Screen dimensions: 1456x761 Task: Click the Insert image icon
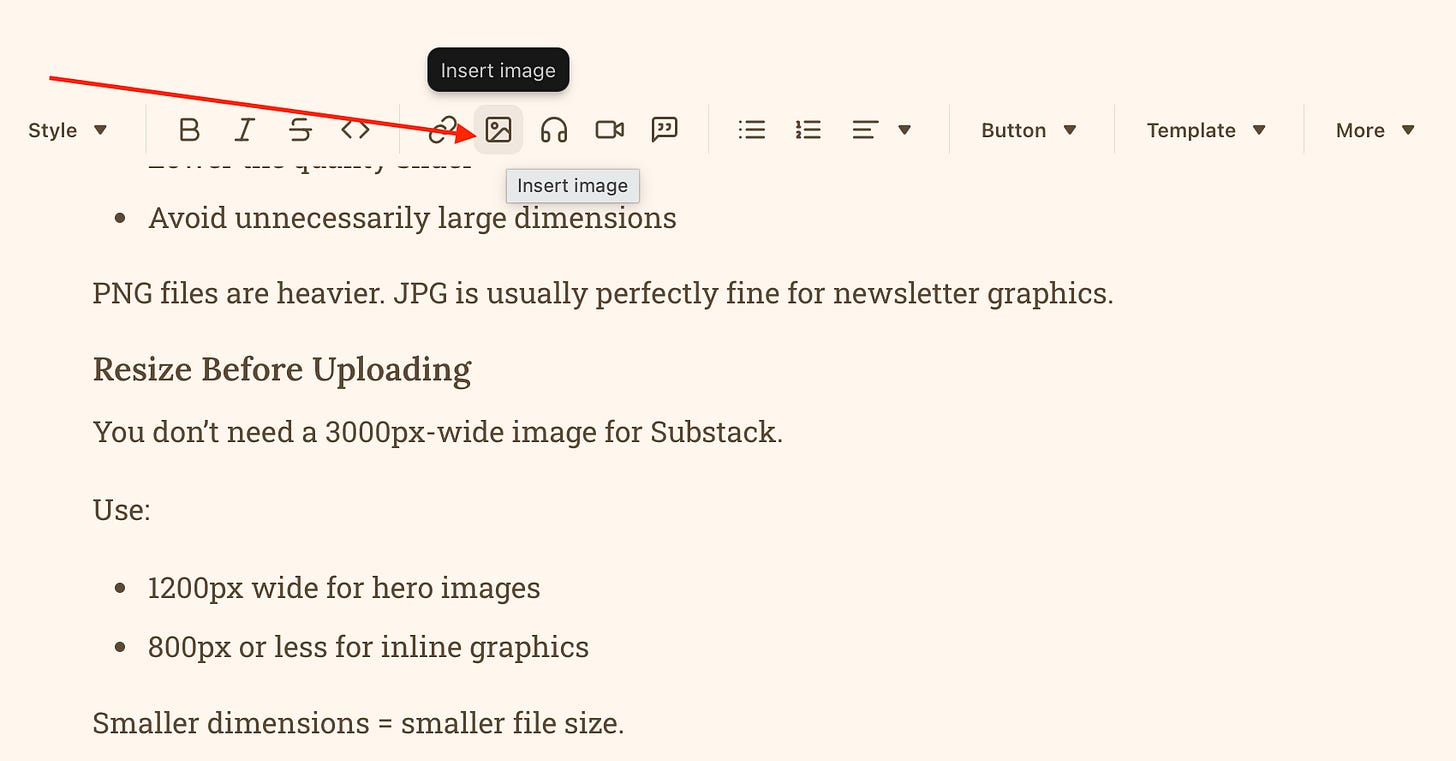[x=498, y=130]
